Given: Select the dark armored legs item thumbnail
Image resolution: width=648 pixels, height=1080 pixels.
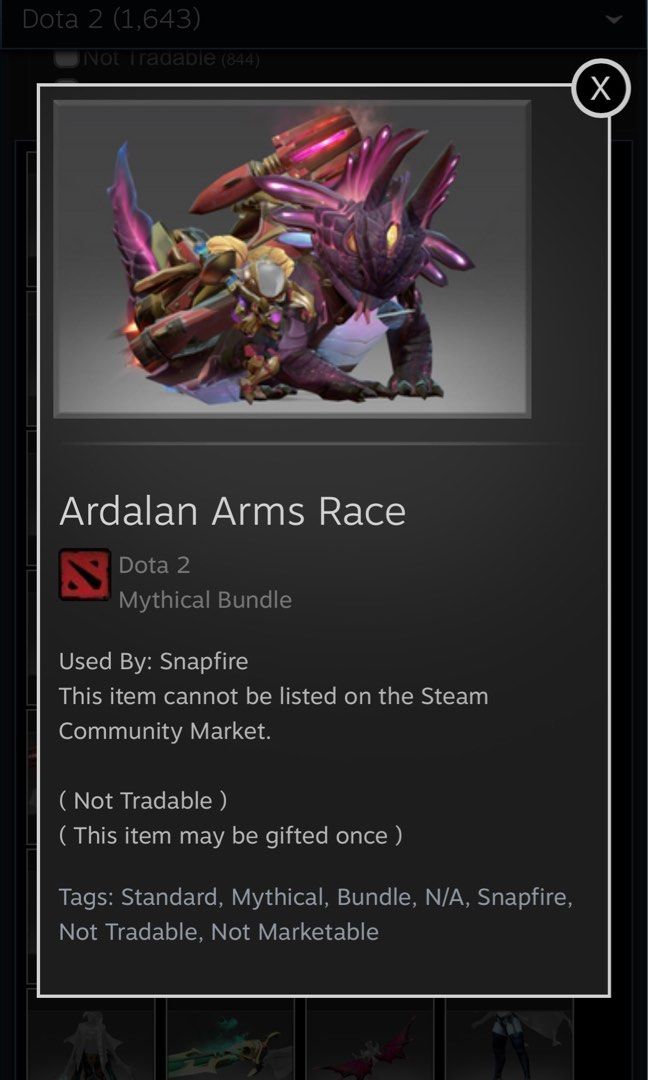Looking at the screenshot, I should (509, 1039).
